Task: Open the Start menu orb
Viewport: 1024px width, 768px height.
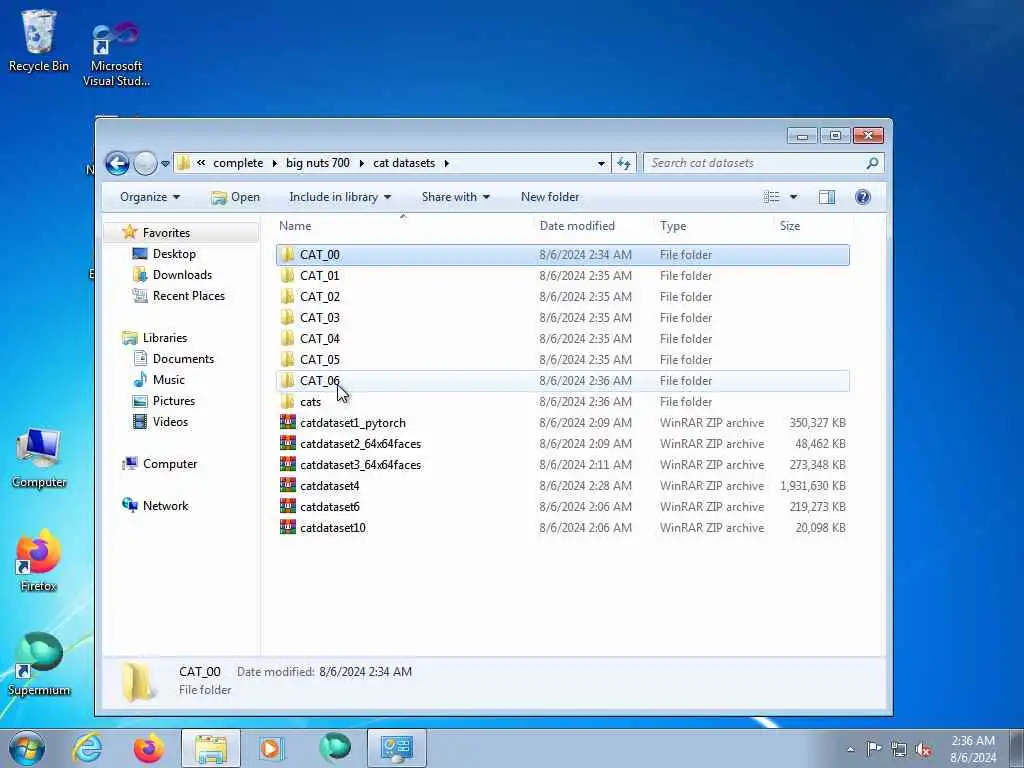Action: click(x=27, y=748)
